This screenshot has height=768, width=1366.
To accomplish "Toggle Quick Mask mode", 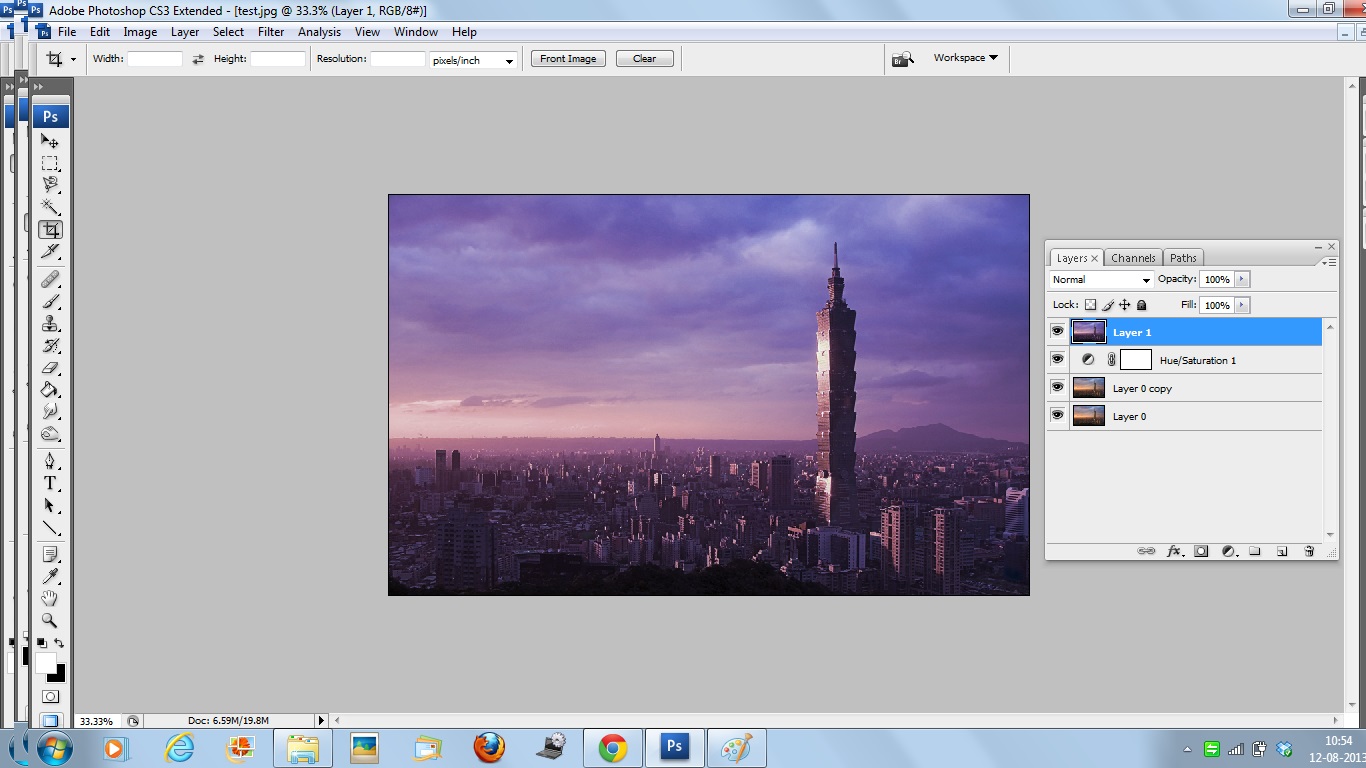I will tap(50, 696).
